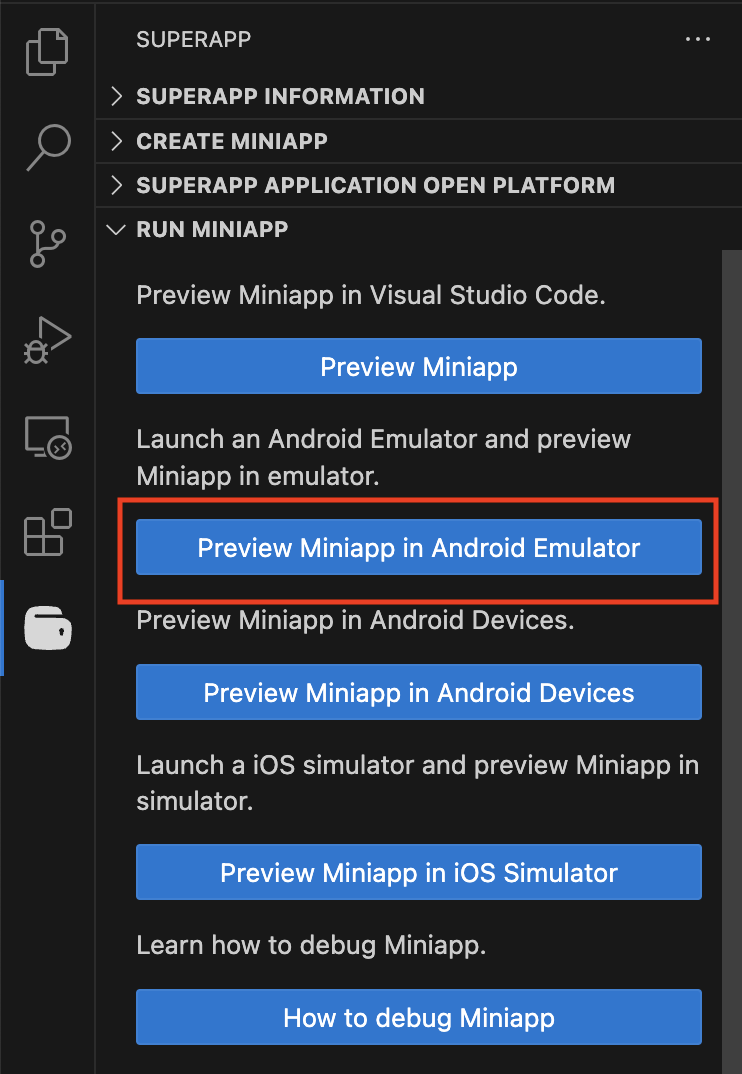This screenshot has height=1074, width=742.
Task: Expand SUPERAPP APPLICATION OPEN PLATFORM section
Action: (419, 185)
